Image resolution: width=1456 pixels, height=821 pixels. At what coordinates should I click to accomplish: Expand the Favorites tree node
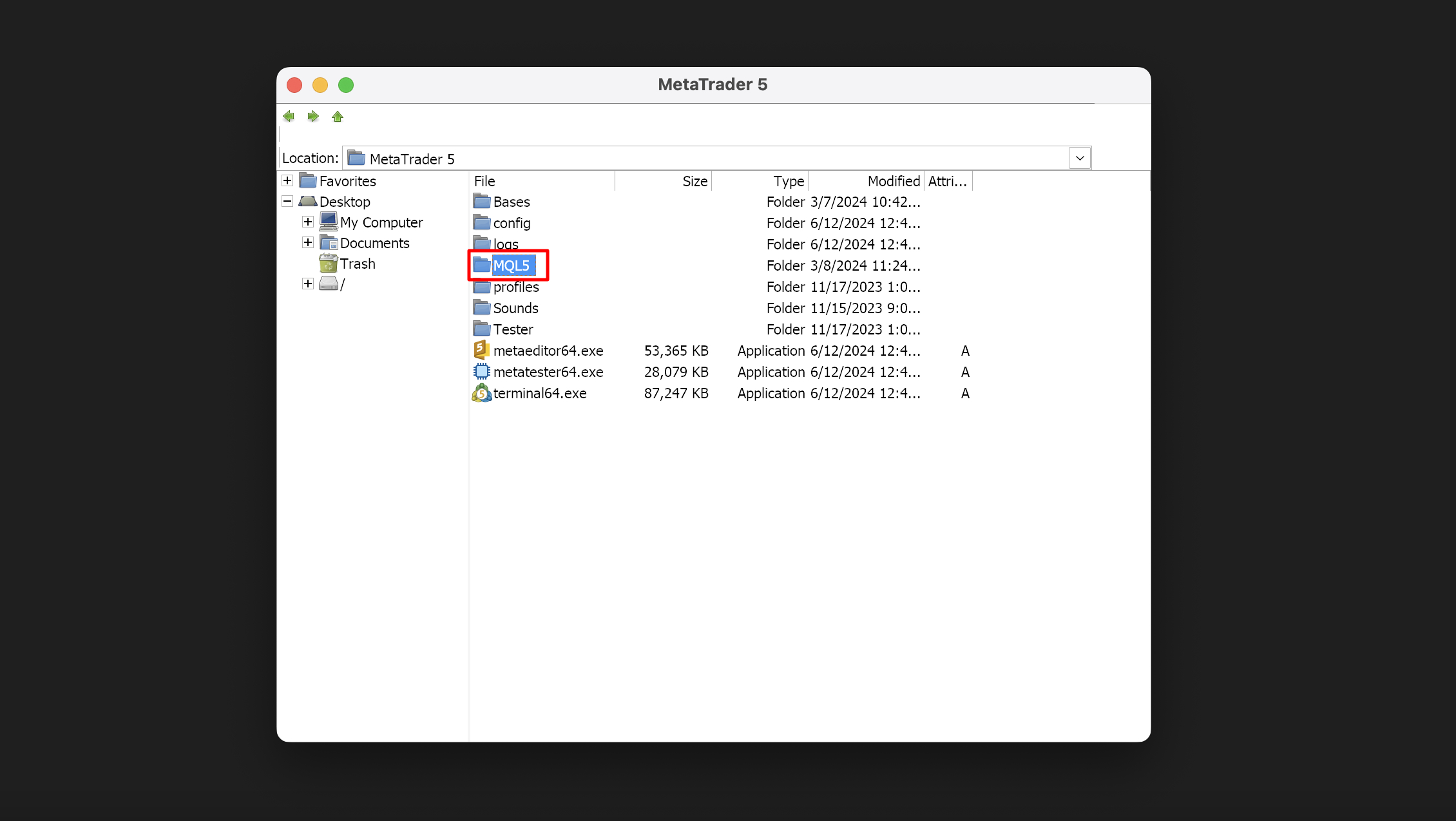click(287, 180)
